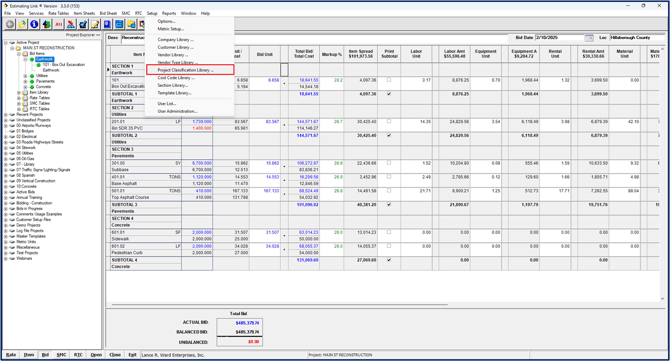Collapse the Active Project tree node

6,43
